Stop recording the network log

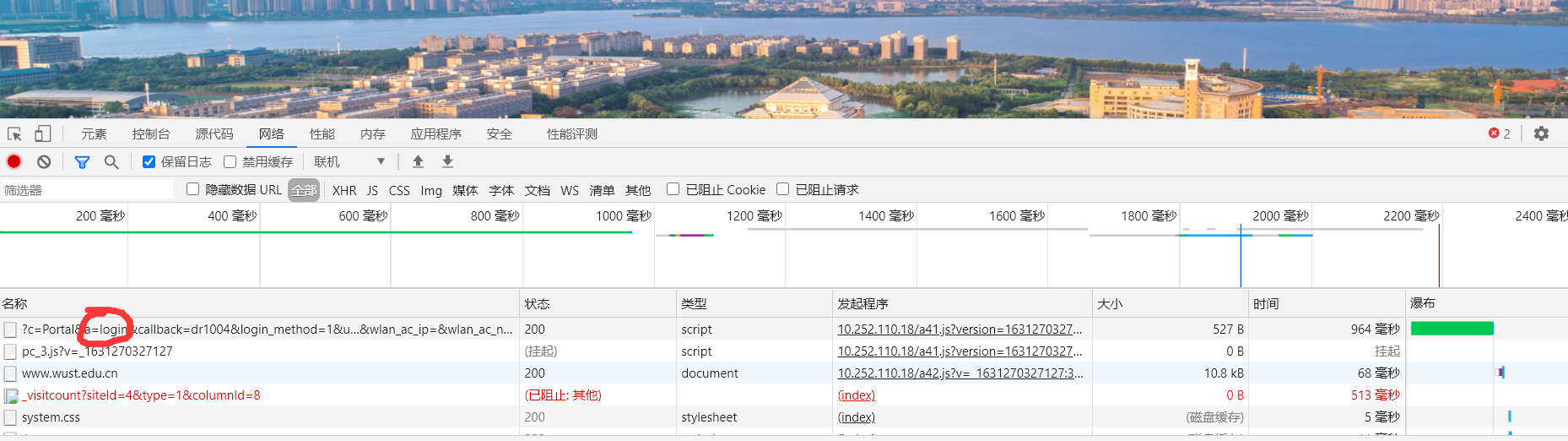(14, 161)
